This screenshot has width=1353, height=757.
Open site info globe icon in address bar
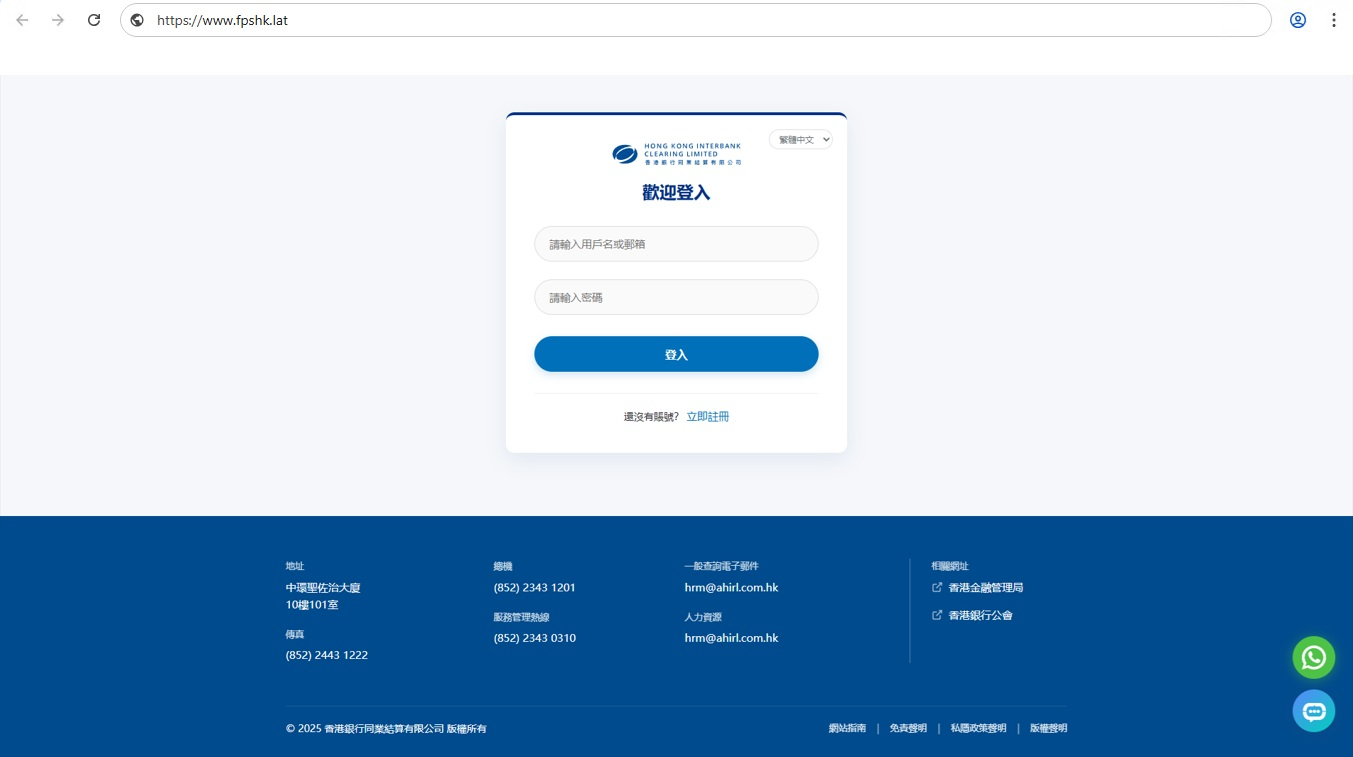click(x=137, y=20)
